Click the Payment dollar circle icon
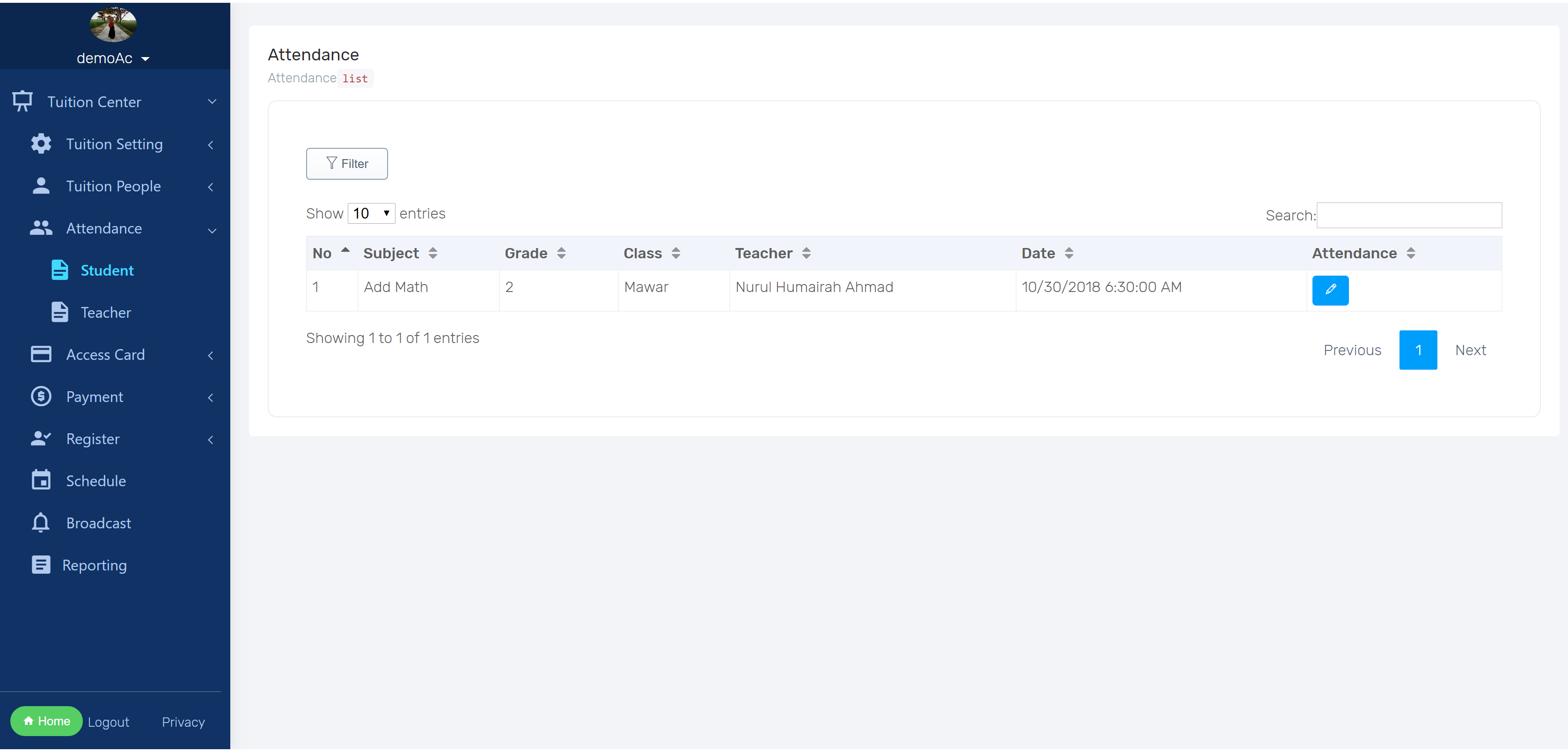 [41, 396]
